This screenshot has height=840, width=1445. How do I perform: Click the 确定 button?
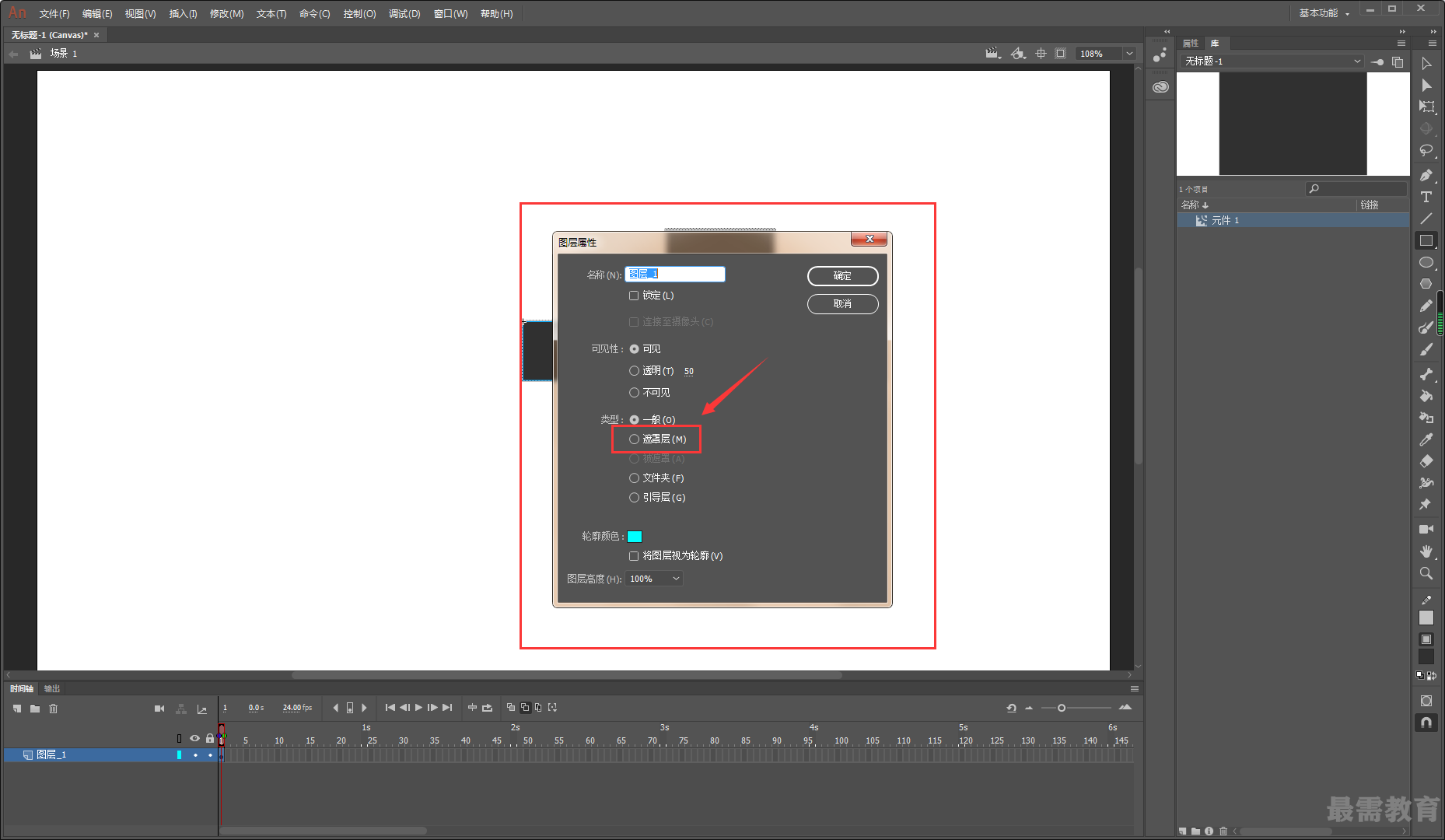click(843, 276)
